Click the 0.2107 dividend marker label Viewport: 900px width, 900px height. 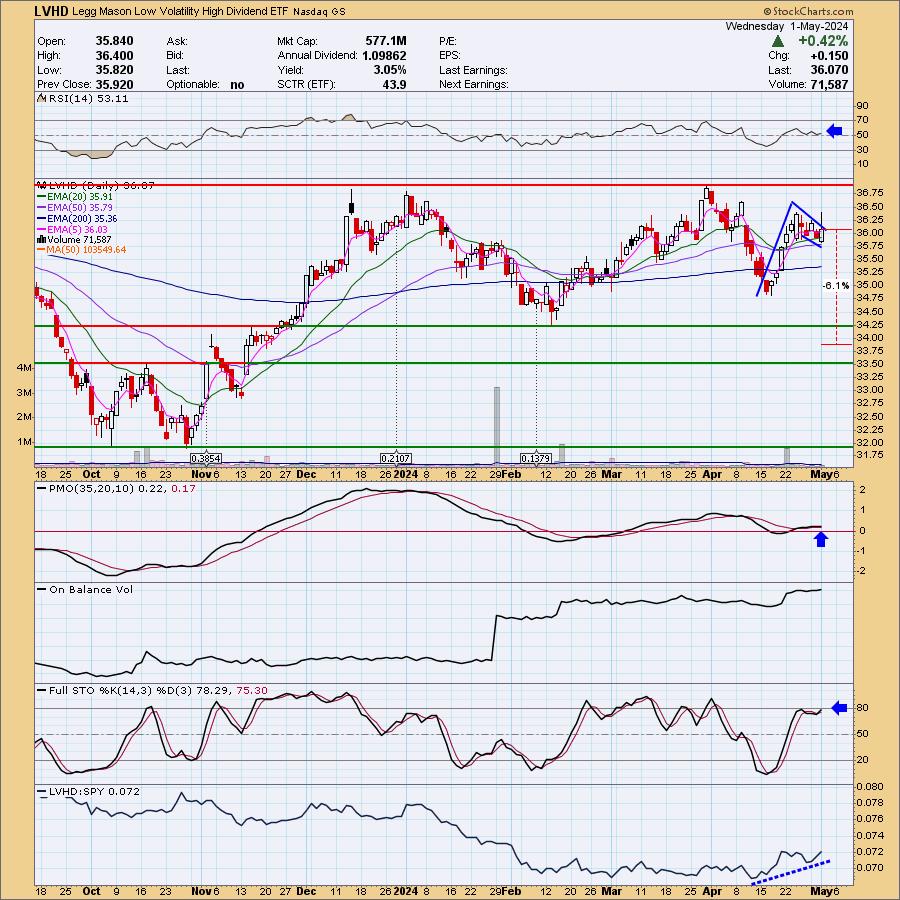[395, 459]
